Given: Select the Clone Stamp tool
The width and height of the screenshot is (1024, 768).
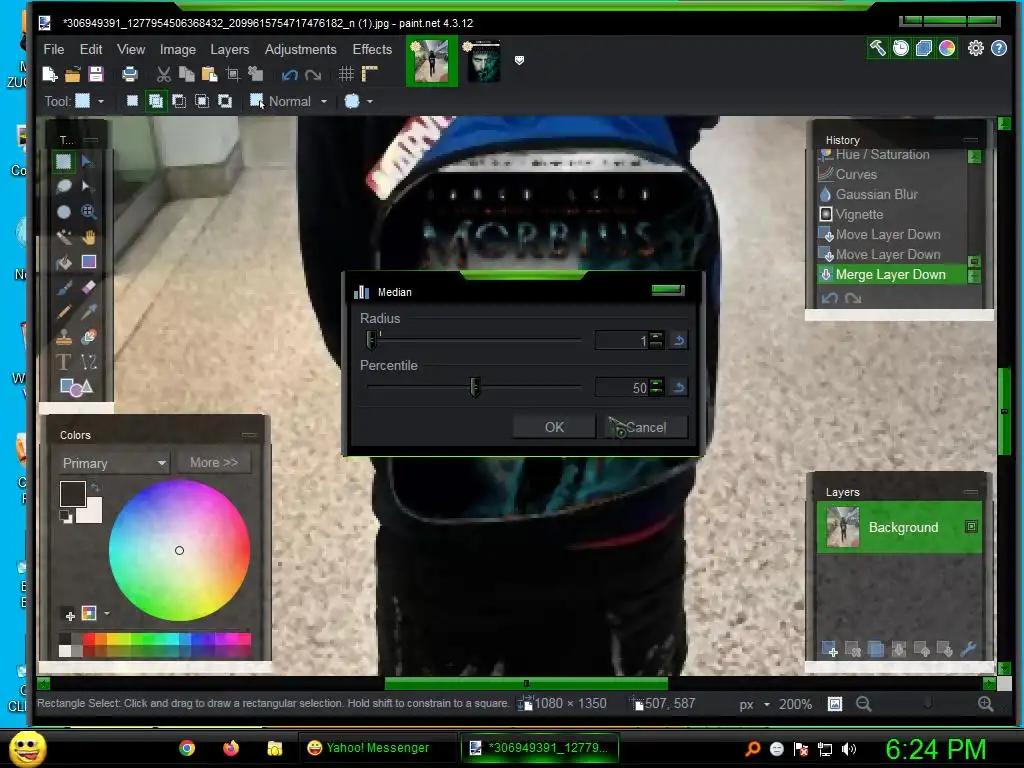Looking at the screenshot, I should coord(63,337).
